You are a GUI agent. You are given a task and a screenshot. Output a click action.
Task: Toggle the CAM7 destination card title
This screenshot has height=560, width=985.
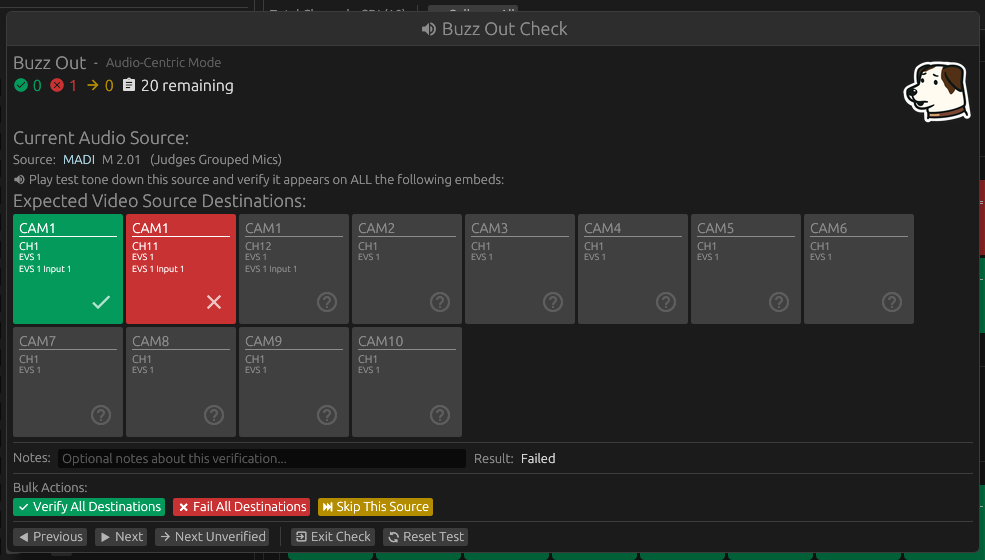[x=37, y=341]
